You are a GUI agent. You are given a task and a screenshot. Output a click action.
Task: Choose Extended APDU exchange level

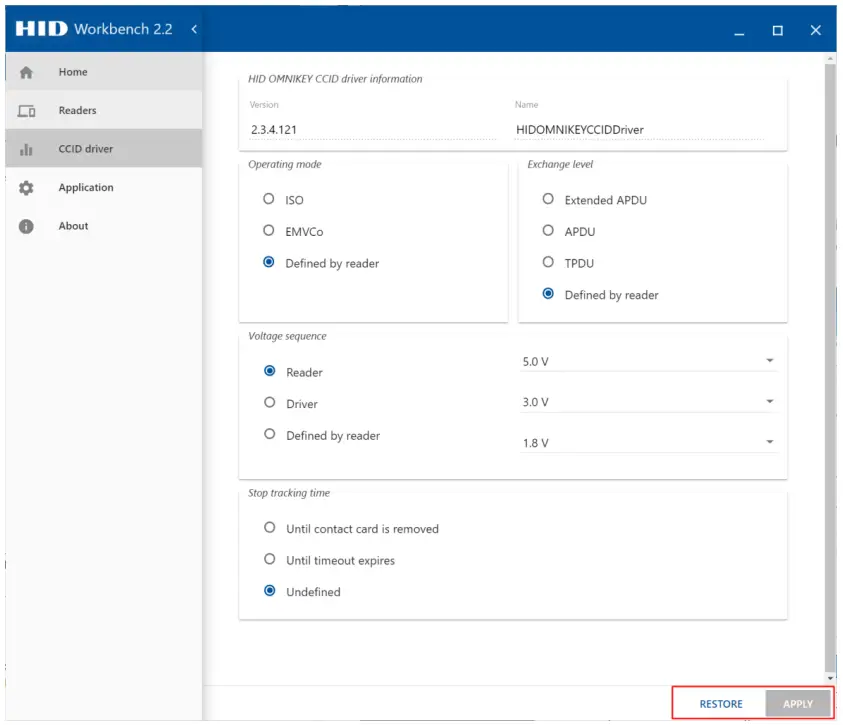(x=548, y=200)
